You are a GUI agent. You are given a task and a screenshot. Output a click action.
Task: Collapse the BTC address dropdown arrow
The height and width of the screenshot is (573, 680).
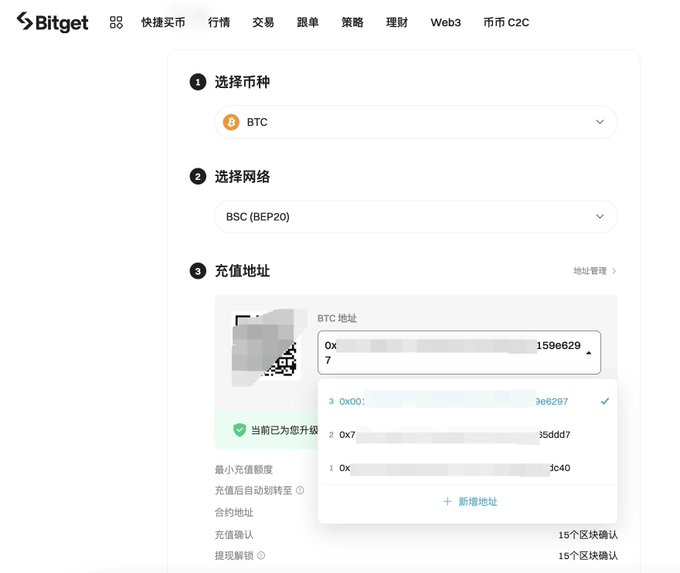[588, 353]
